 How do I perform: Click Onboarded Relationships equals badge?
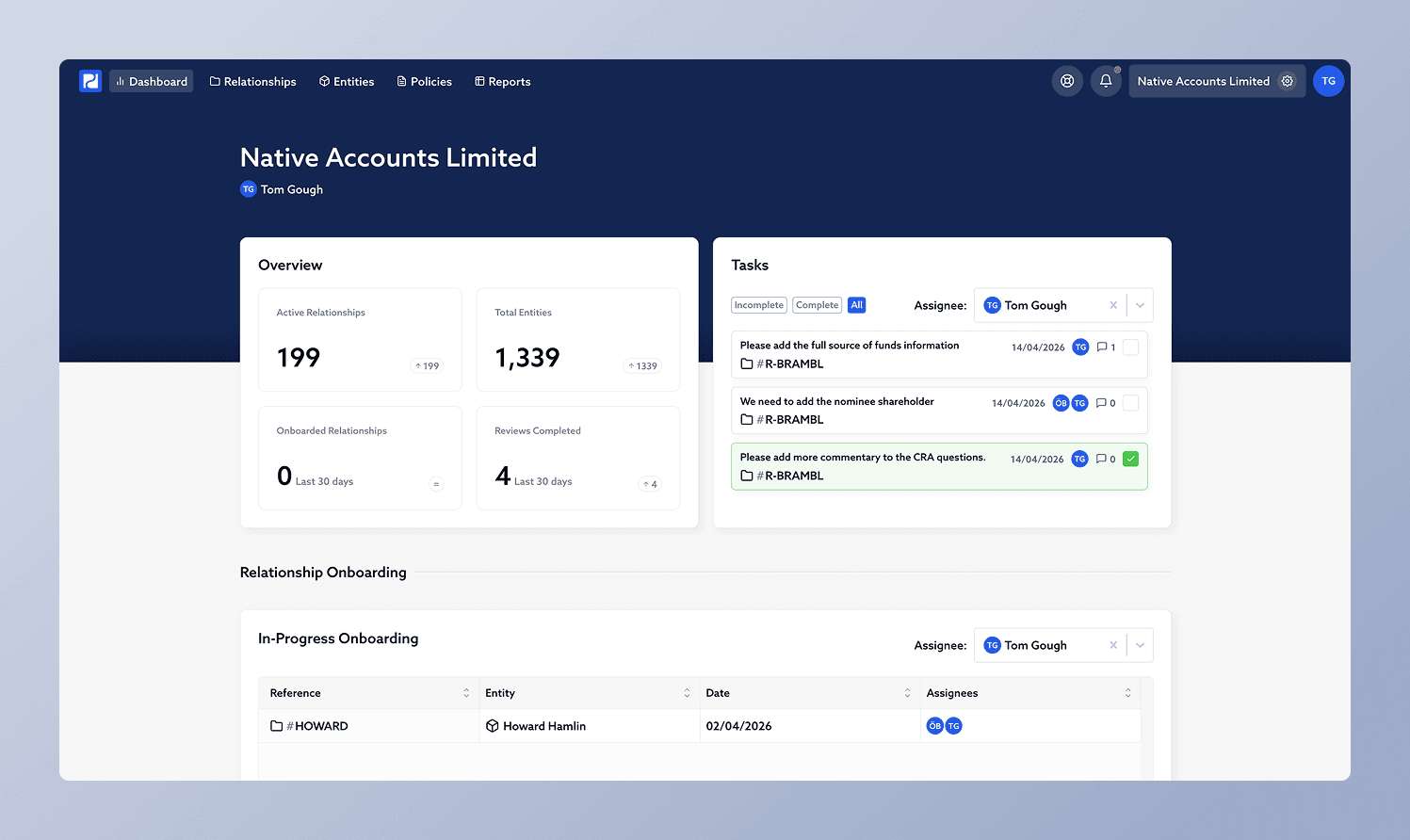(436, 484)
